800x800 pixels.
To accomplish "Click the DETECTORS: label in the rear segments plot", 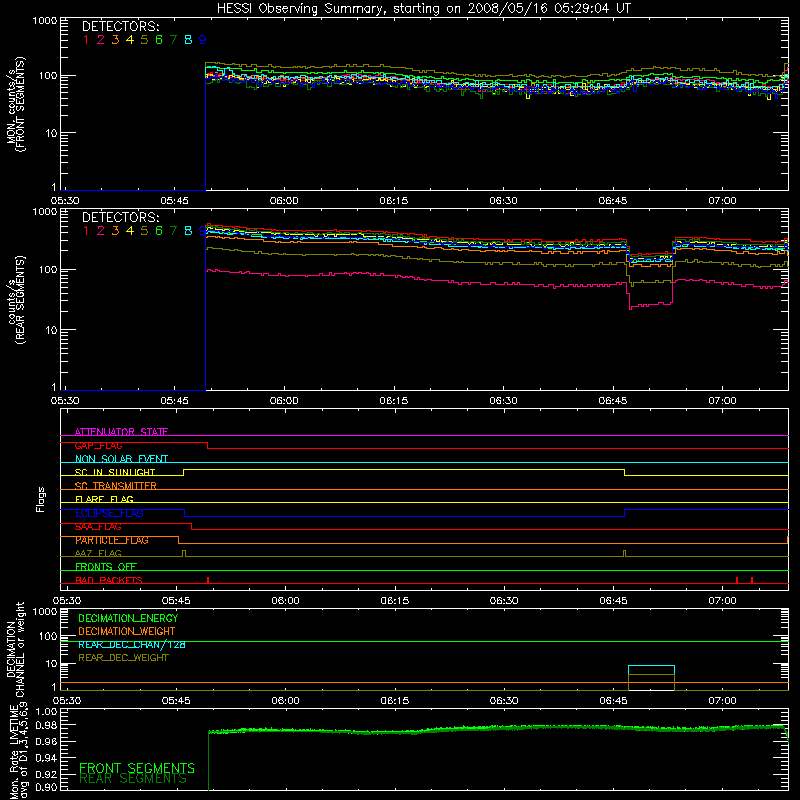I will [120, 218].
